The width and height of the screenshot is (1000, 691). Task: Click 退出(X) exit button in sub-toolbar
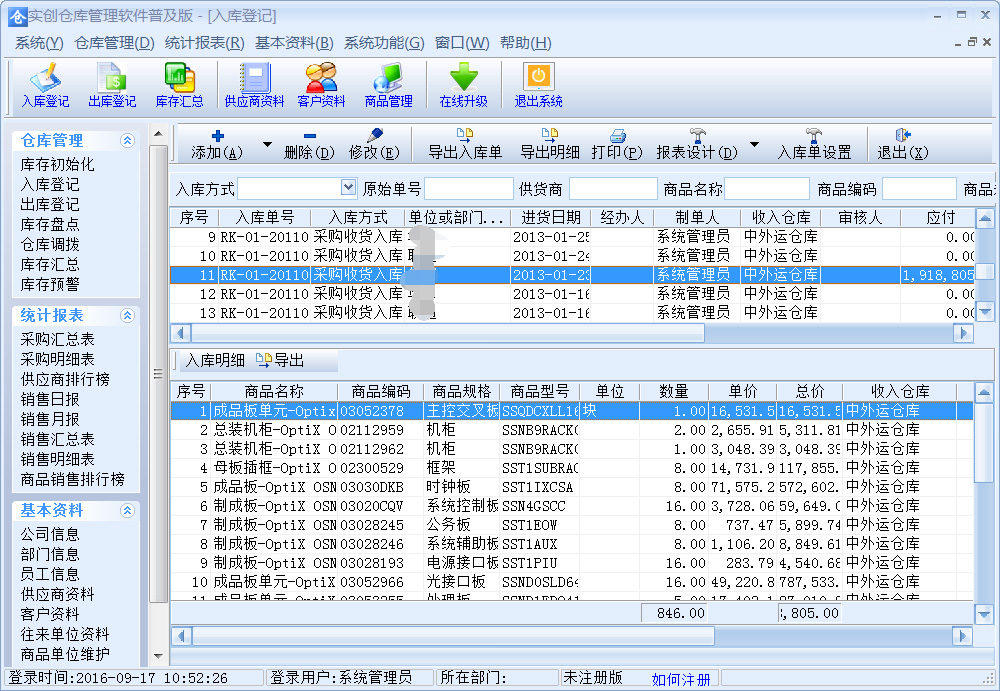coord(902,145)
